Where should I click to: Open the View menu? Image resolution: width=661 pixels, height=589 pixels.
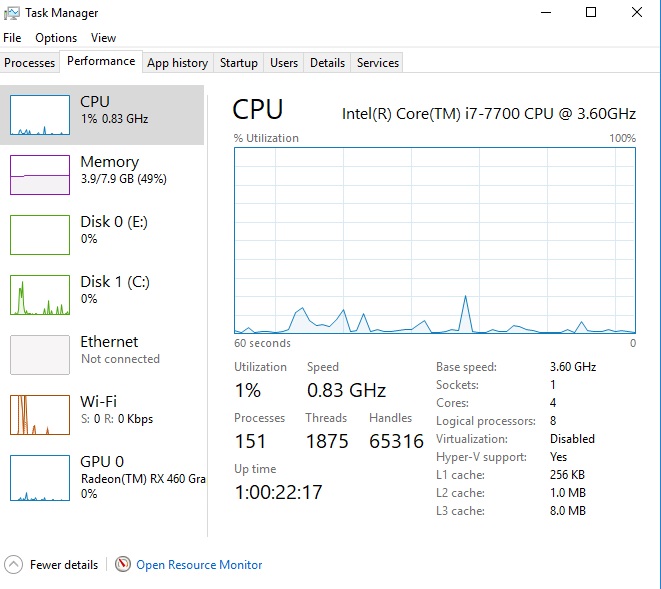click(x=103, y=38)
